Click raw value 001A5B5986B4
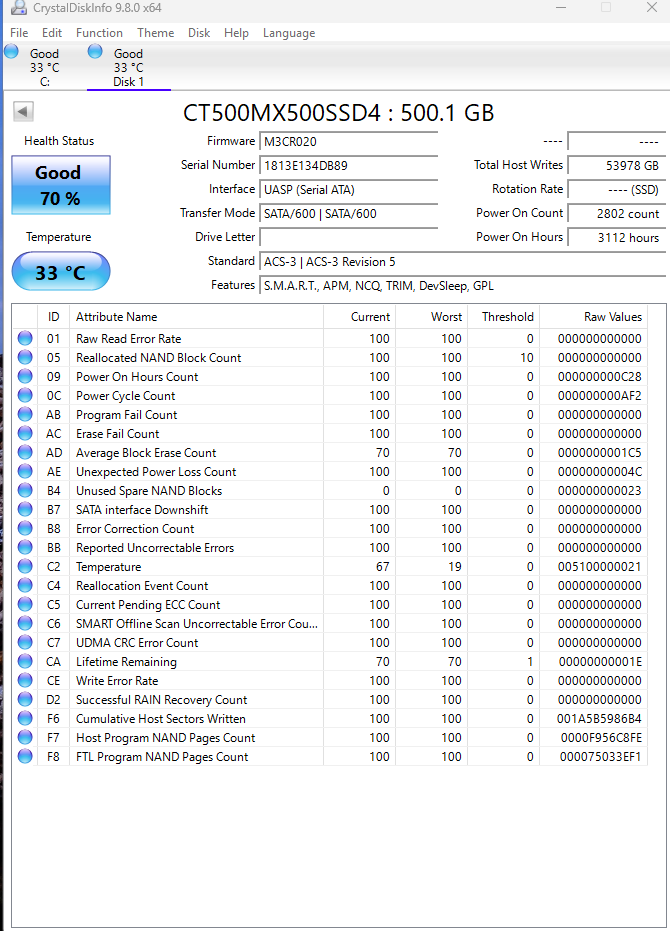 coord(599,719)
